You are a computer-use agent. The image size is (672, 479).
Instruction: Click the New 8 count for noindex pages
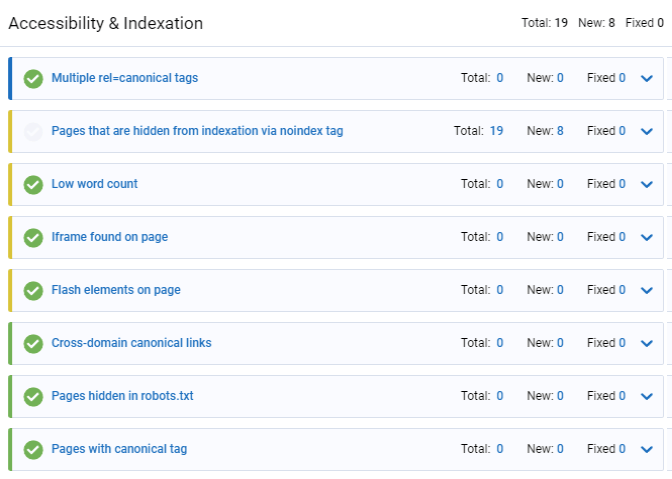(560, 131)
